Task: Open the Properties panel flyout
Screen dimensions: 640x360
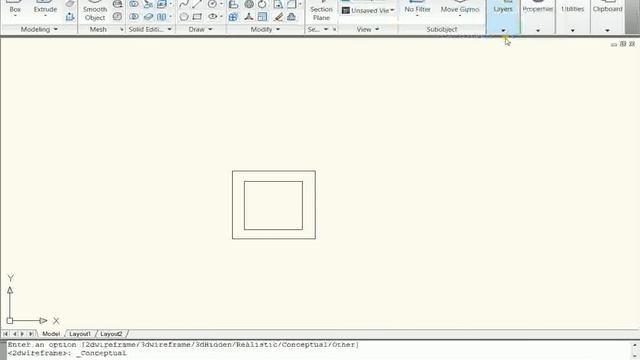Action: point(538,30)
